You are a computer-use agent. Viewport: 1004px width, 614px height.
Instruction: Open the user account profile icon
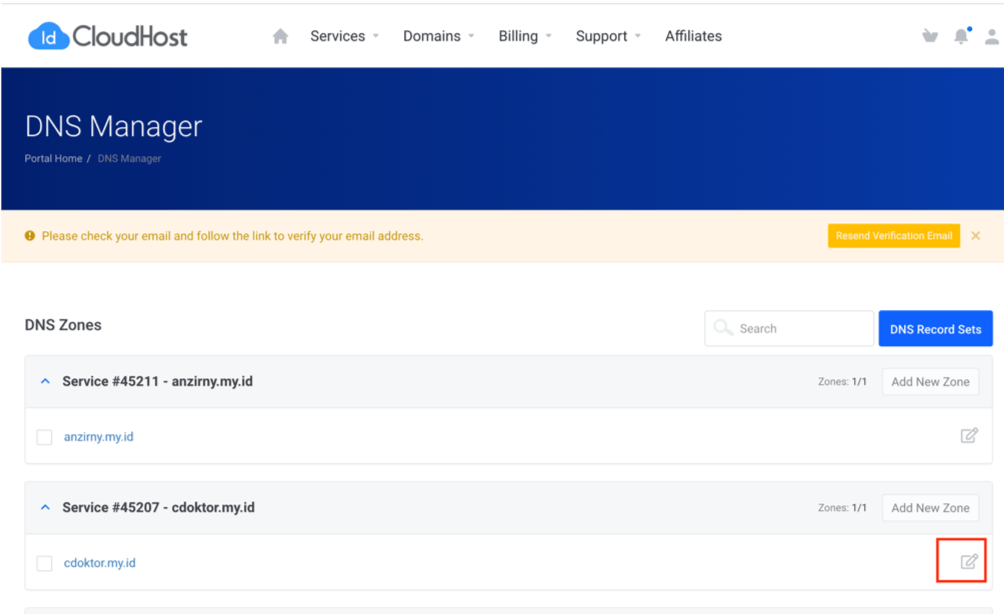tap(991, 37)
